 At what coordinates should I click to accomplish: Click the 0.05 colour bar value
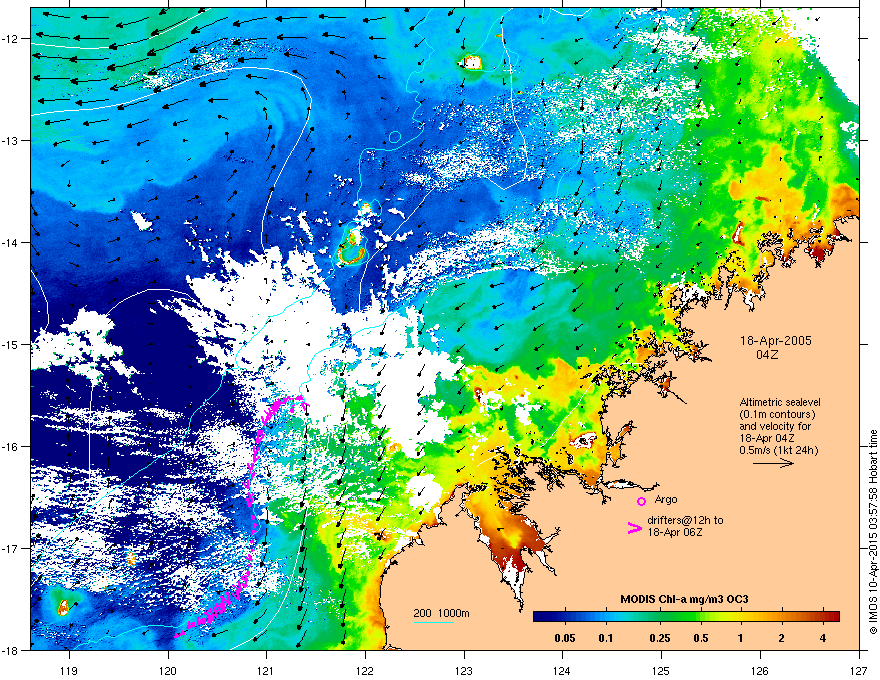point(565,638)
